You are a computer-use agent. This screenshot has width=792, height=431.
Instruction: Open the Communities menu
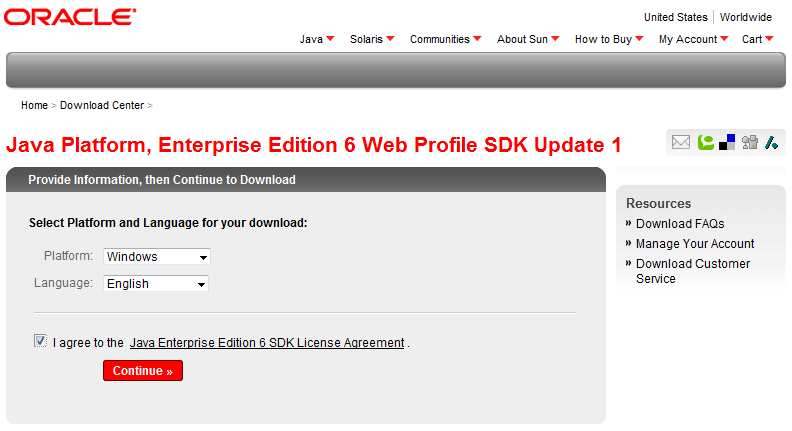(446, 39)
